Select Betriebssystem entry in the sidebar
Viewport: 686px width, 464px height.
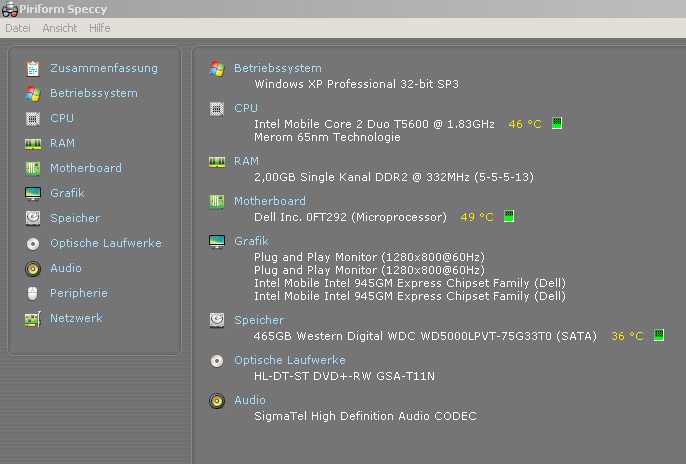pos(94,93)
